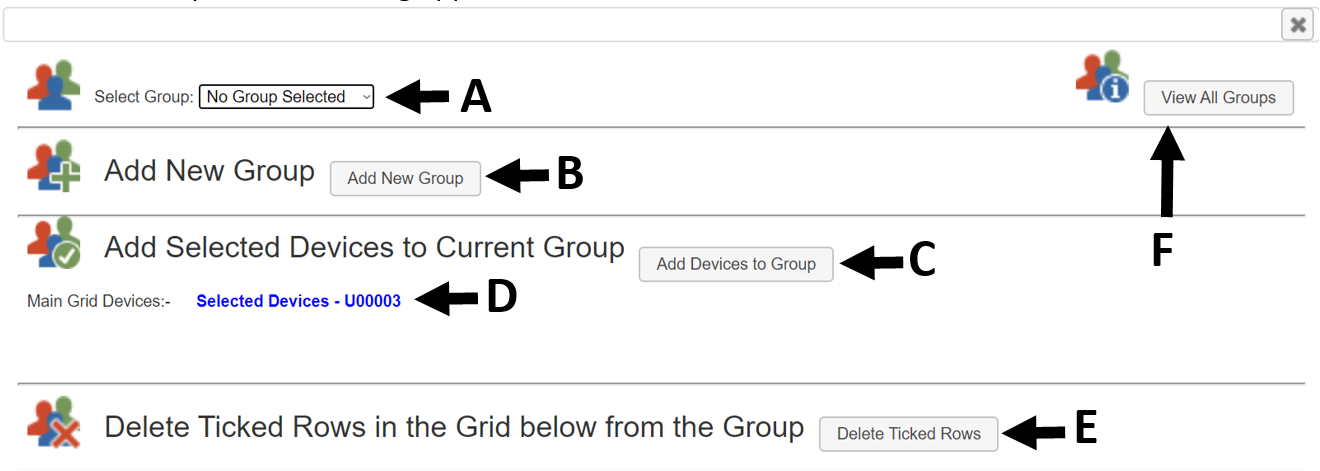
Task: Click the group icon with green checkmark
Action: 53,243
